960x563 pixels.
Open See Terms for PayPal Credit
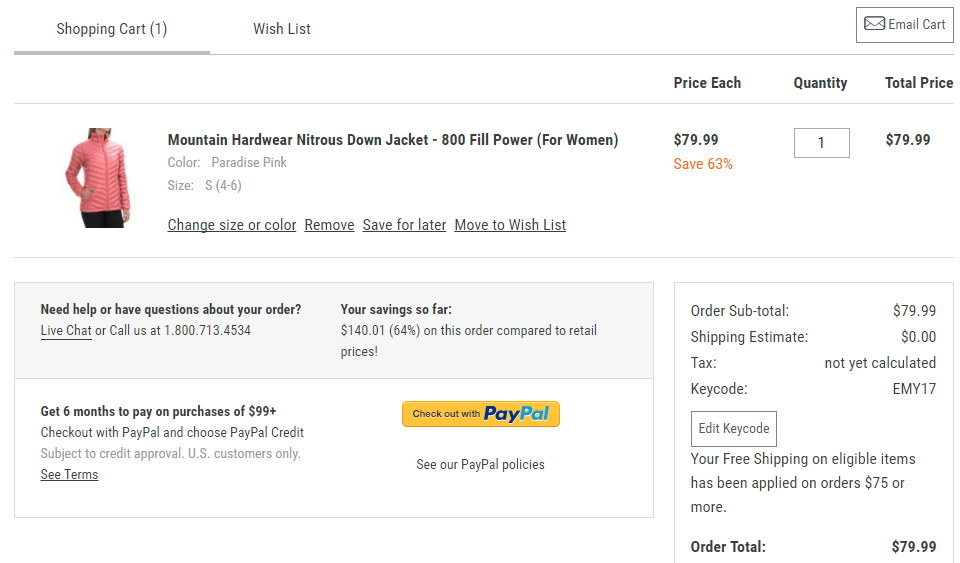[x=69, y=475]
